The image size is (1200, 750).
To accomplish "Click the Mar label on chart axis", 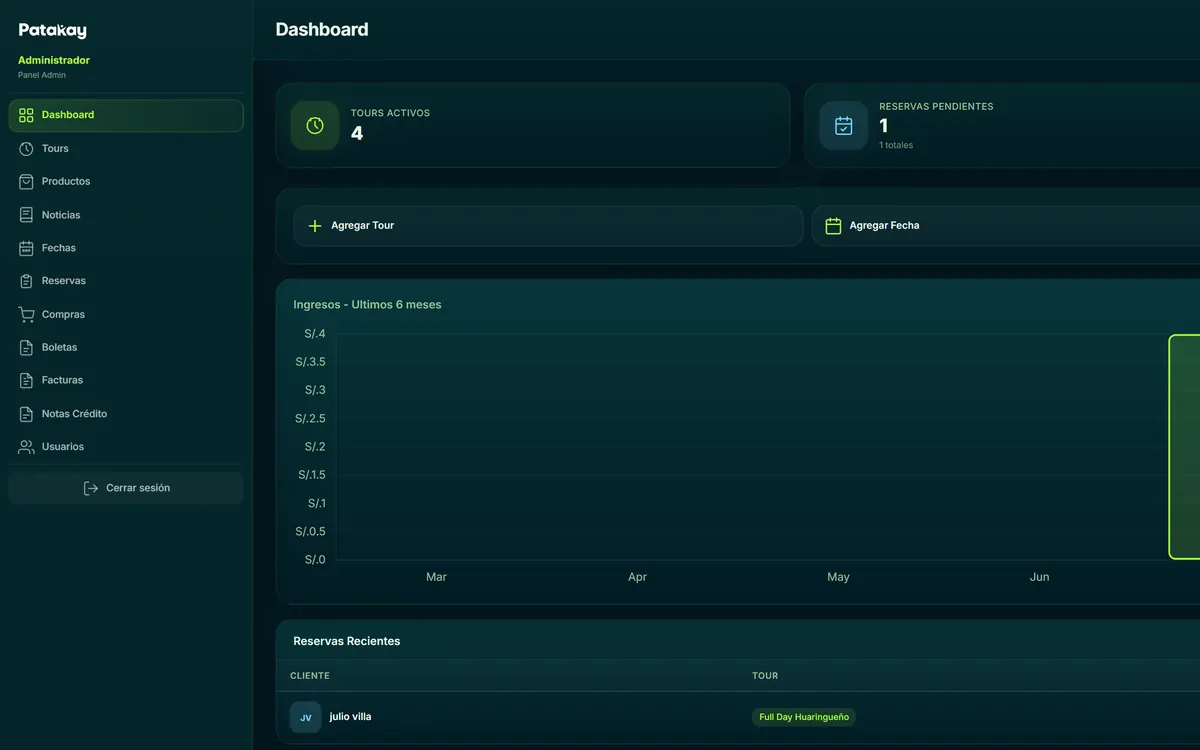I will point(436,577).
